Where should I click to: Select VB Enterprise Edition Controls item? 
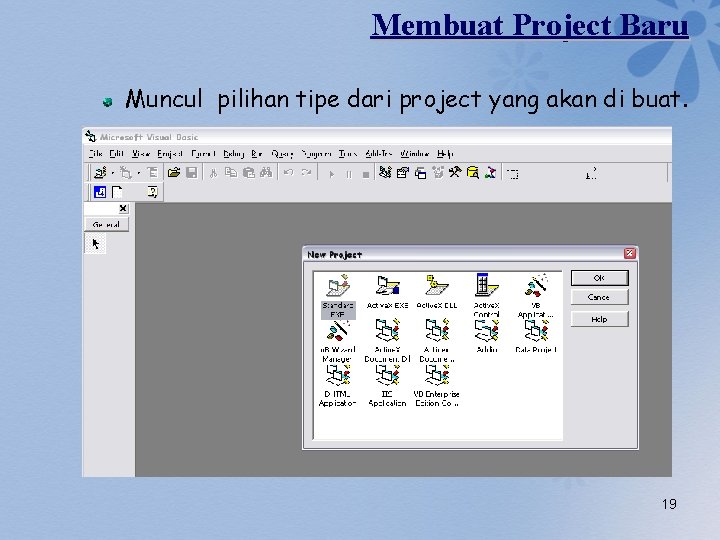click(437, 386)
